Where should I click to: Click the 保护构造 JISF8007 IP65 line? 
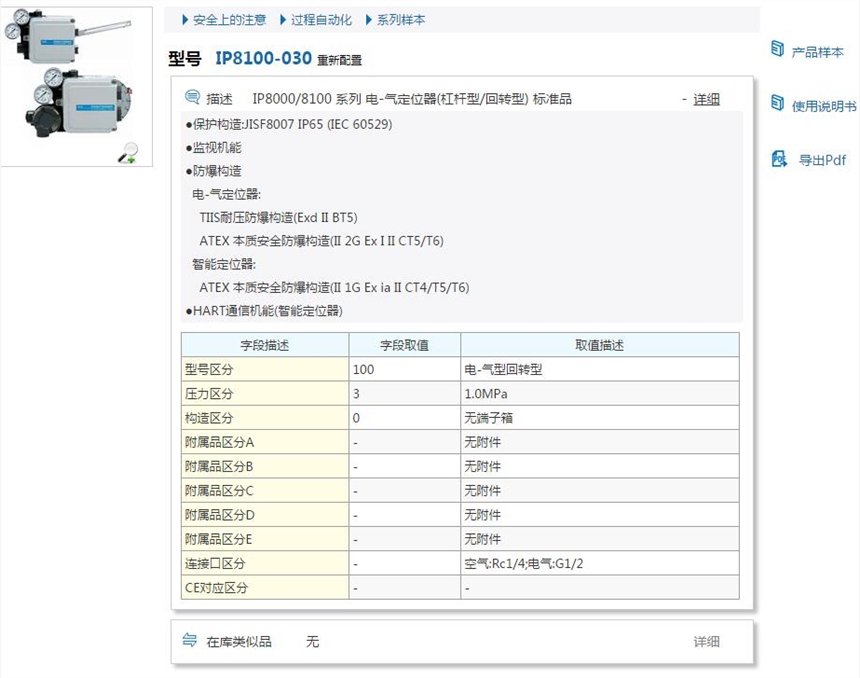click(289, 125)
